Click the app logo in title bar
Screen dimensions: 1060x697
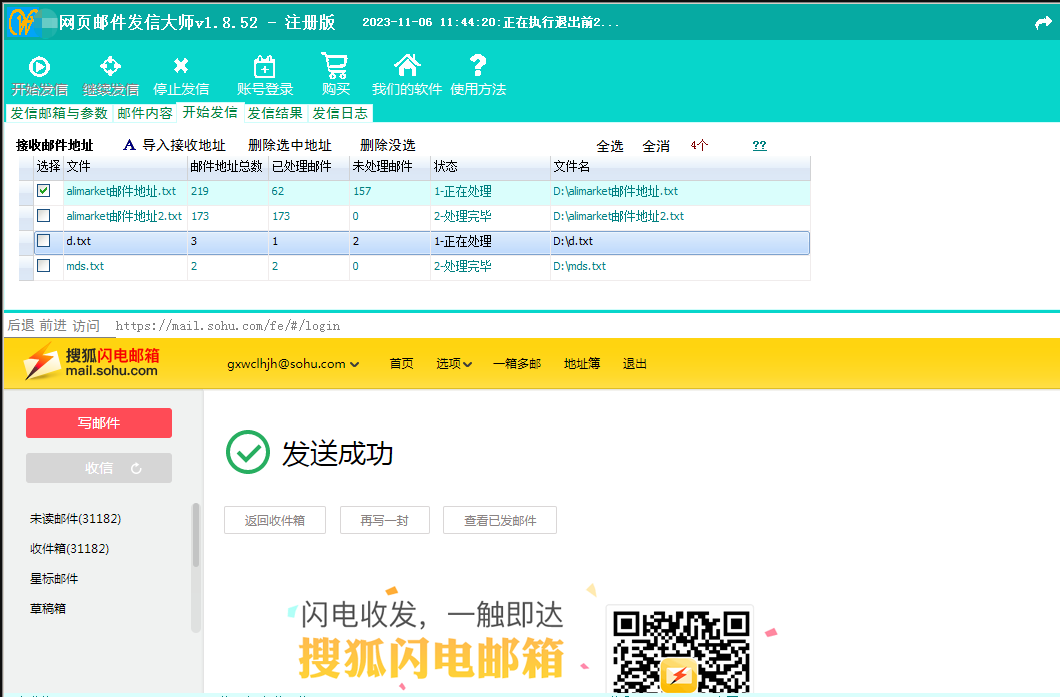point(24,22)
